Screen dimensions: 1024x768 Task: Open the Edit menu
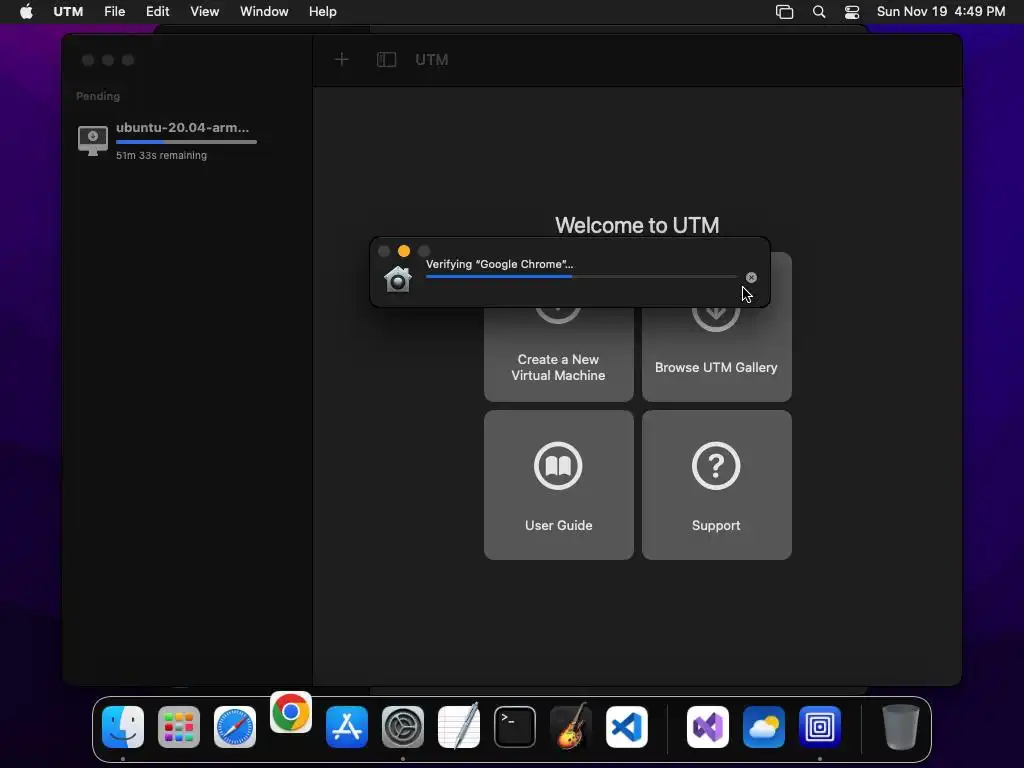157,11
